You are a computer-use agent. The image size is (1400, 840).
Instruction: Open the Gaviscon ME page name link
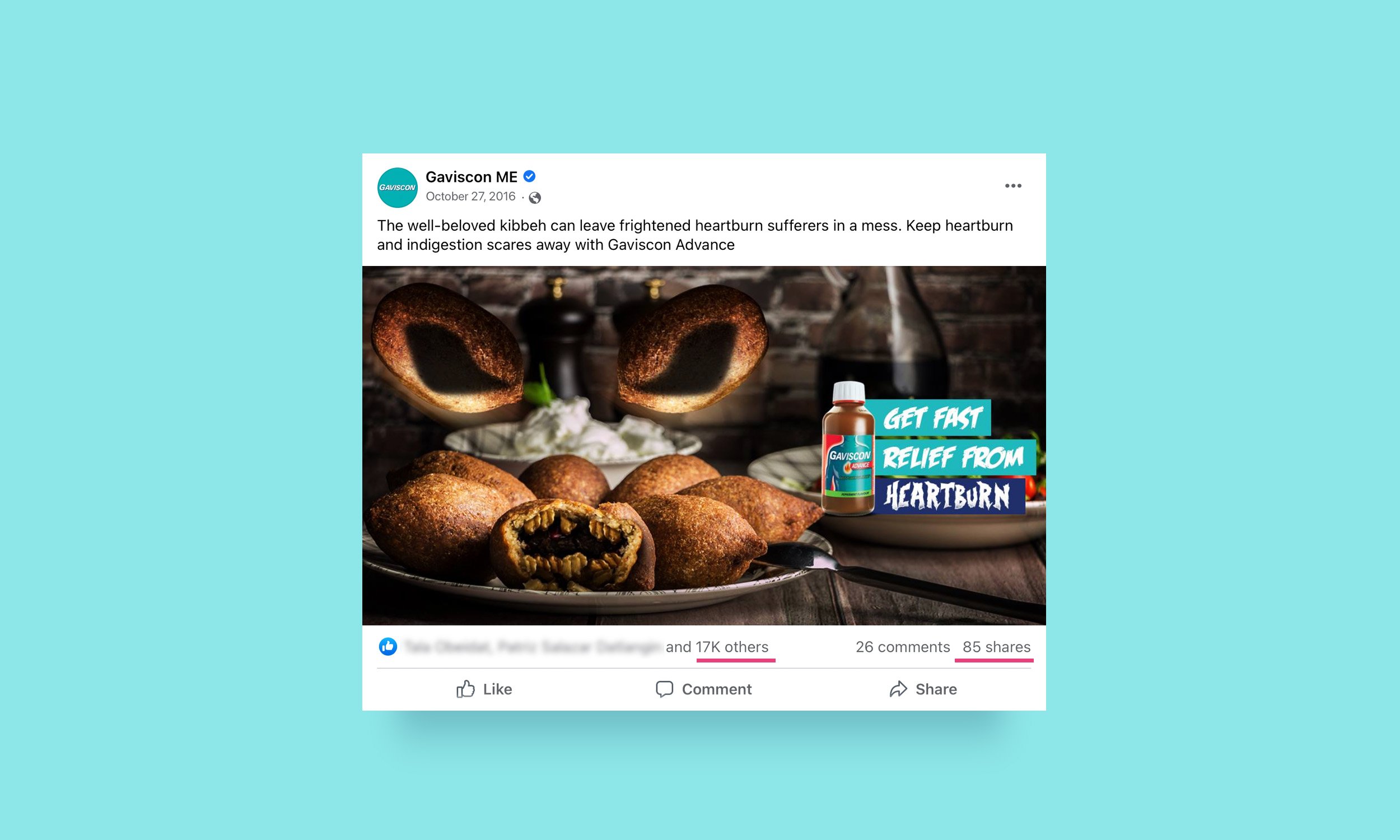point(472,177)
